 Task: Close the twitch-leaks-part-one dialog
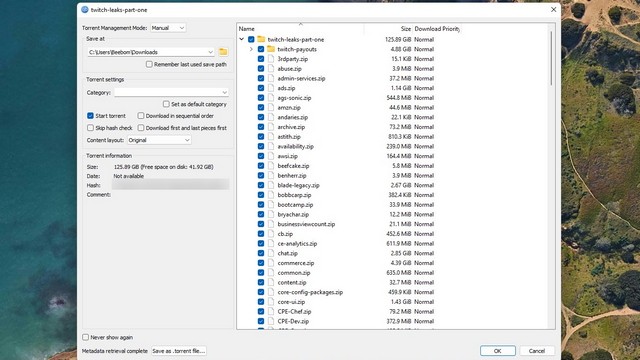point(553,9)
